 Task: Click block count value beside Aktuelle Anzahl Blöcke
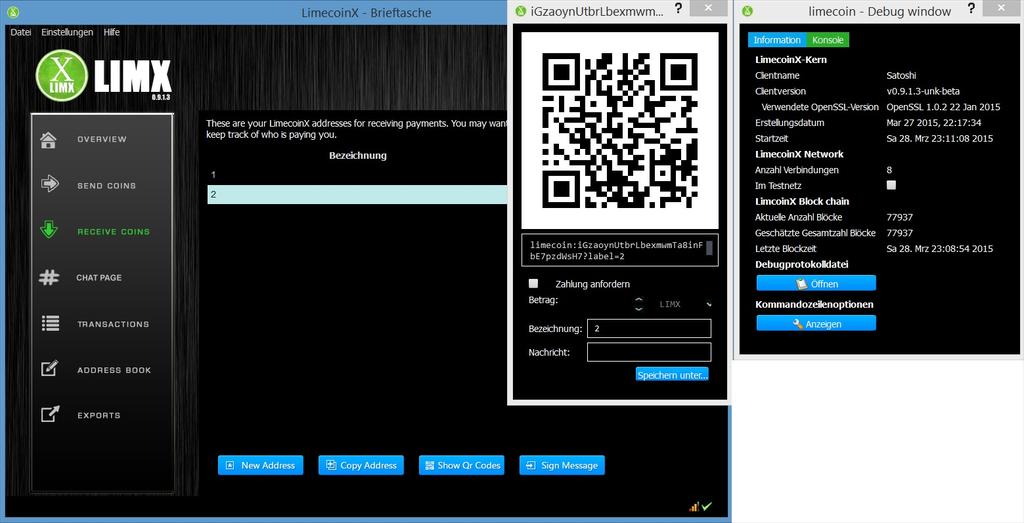point(899,217)
